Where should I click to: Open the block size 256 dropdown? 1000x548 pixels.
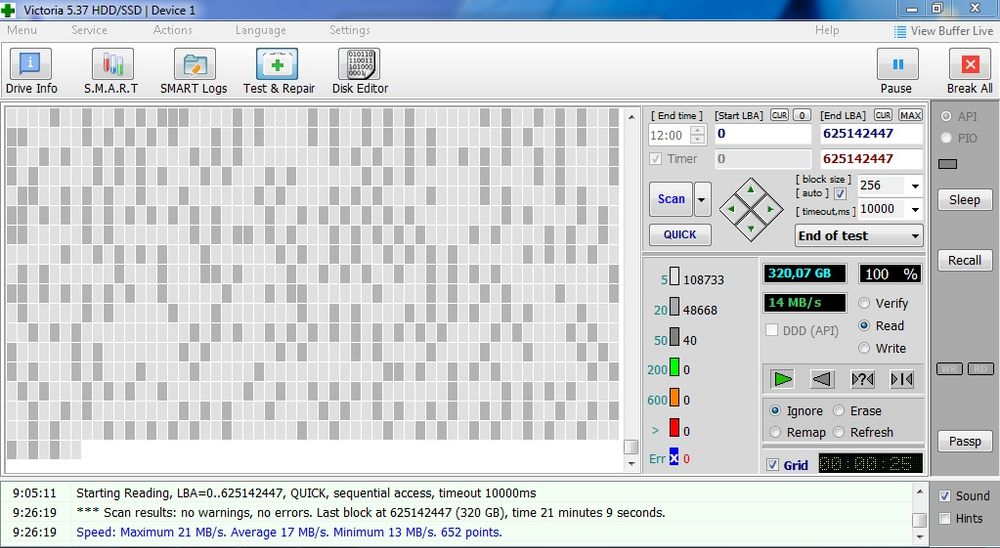[x=915, y=186]
